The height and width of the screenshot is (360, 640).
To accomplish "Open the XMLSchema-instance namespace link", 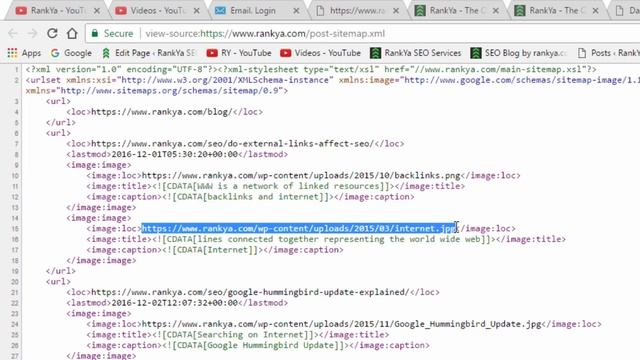I will coord(225,80).
